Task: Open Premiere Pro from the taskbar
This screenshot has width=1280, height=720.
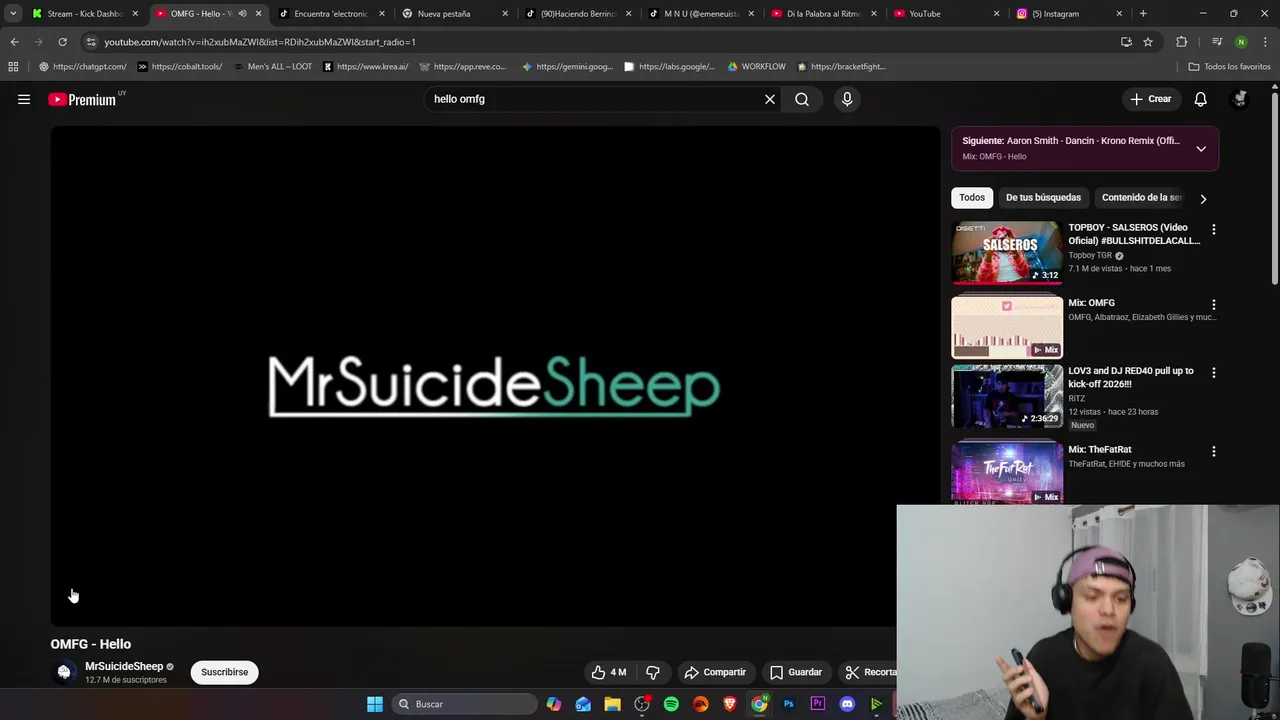Action: [818, 704]
